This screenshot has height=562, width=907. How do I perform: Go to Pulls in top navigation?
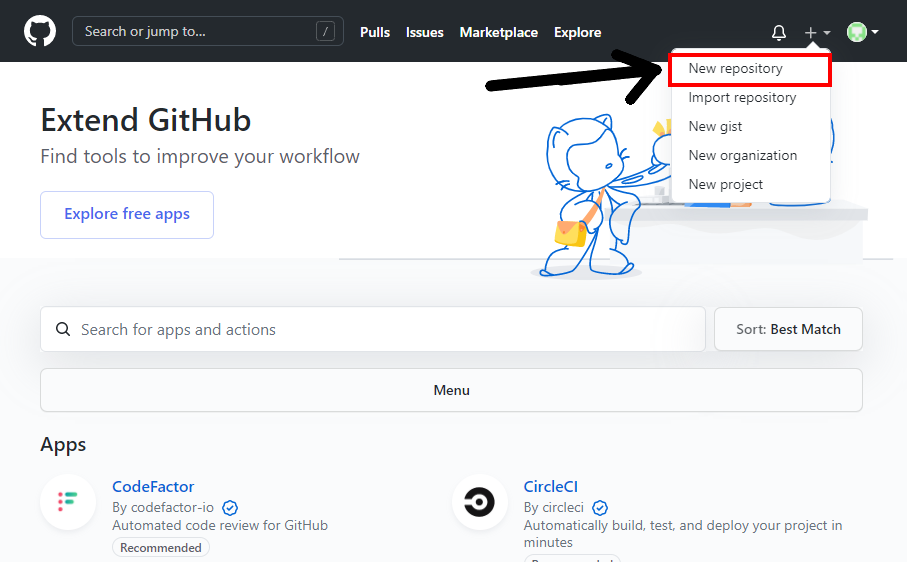(375, 32)
